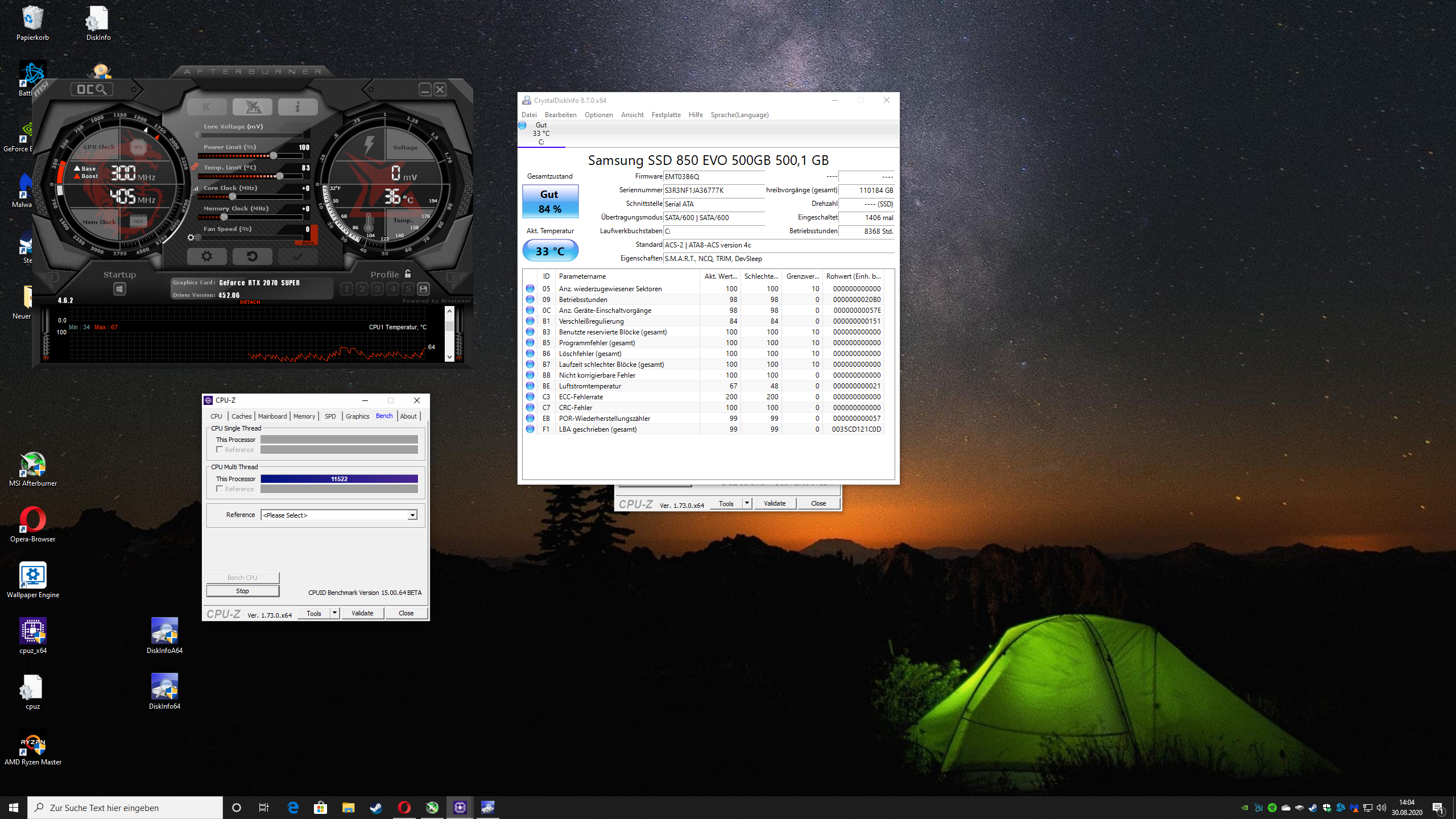Click the power/temp limit link icon
The image size is (1456, 819).
(x=195, y=167)
